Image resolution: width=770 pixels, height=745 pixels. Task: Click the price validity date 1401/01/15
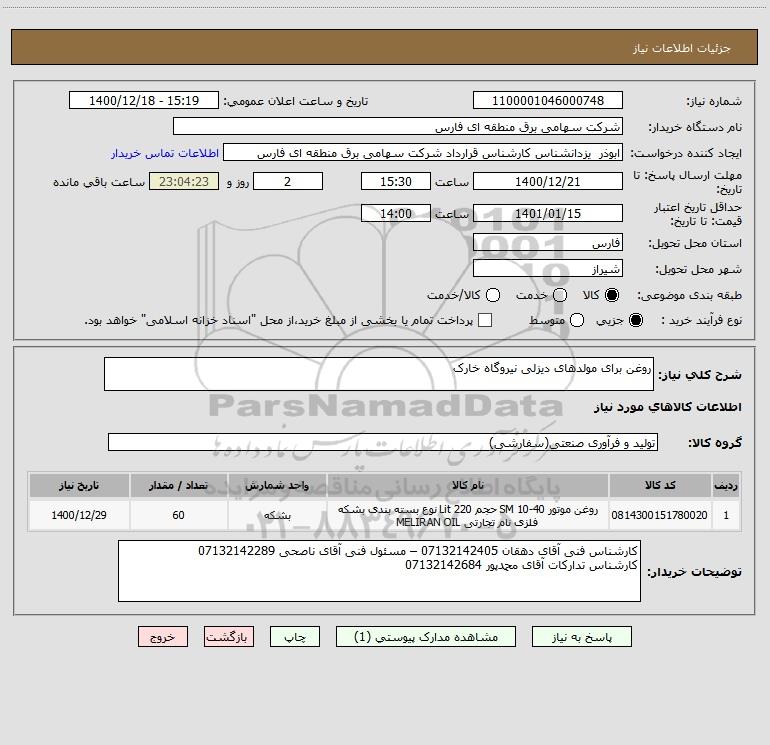point(548,213)
